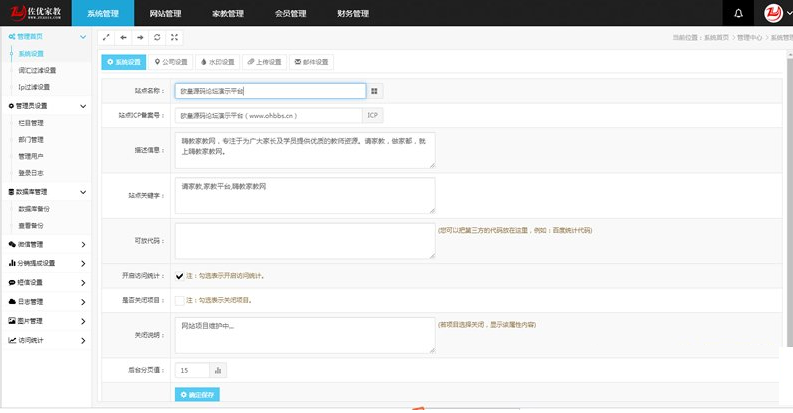Open 登录日志 in the sidebar

tap(31, 173)
